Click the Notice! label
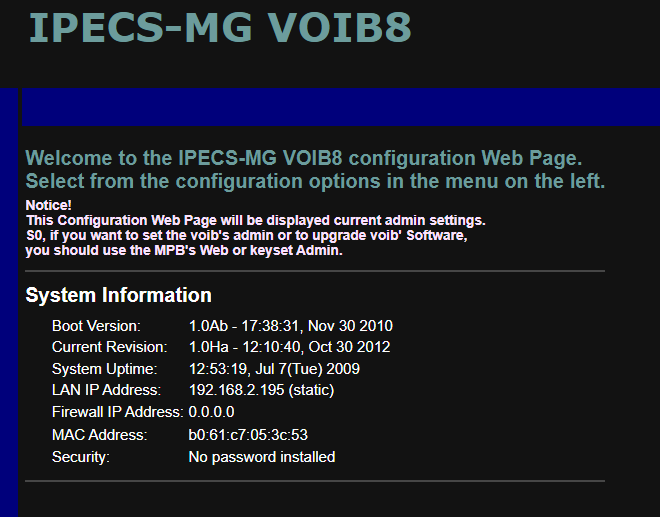This screenshot has height=517, width=660. pyautogui.click(x=48, y=205)
